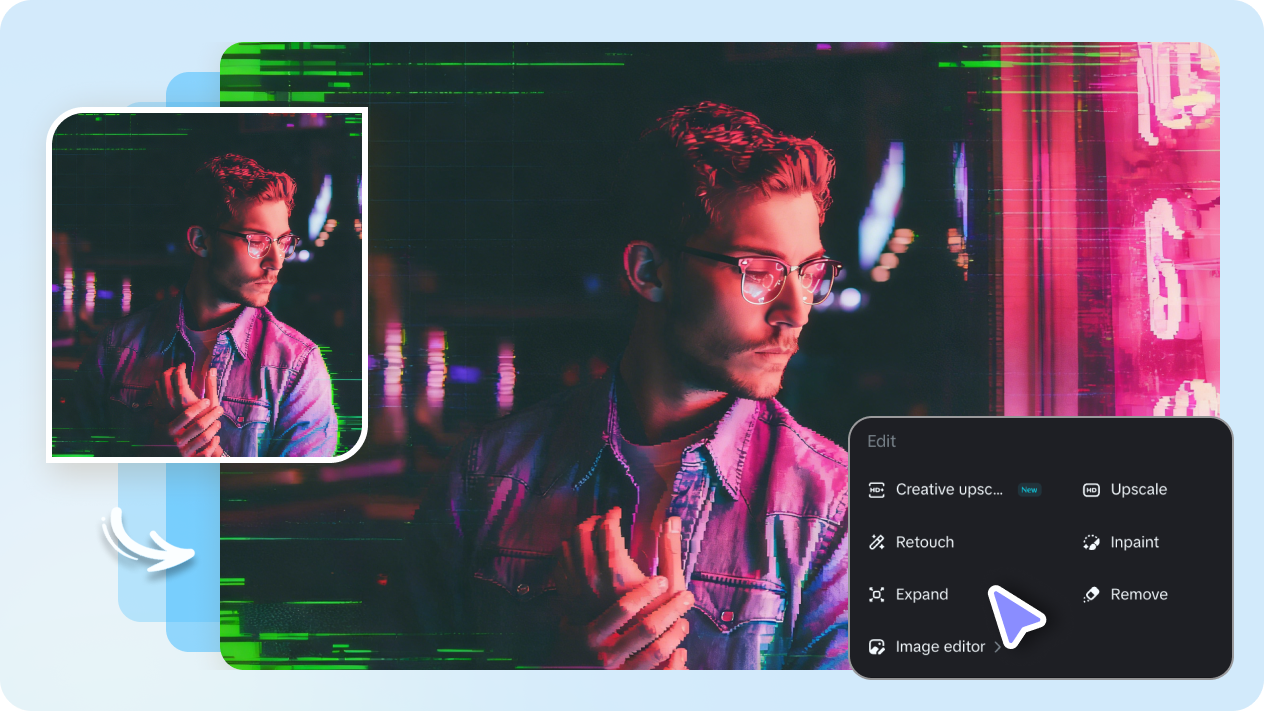The width and height of the screenshot is (1264, 711).
Task: Click the Retouch wand icon
Action: pyautogui.click(x=877, y=542)
